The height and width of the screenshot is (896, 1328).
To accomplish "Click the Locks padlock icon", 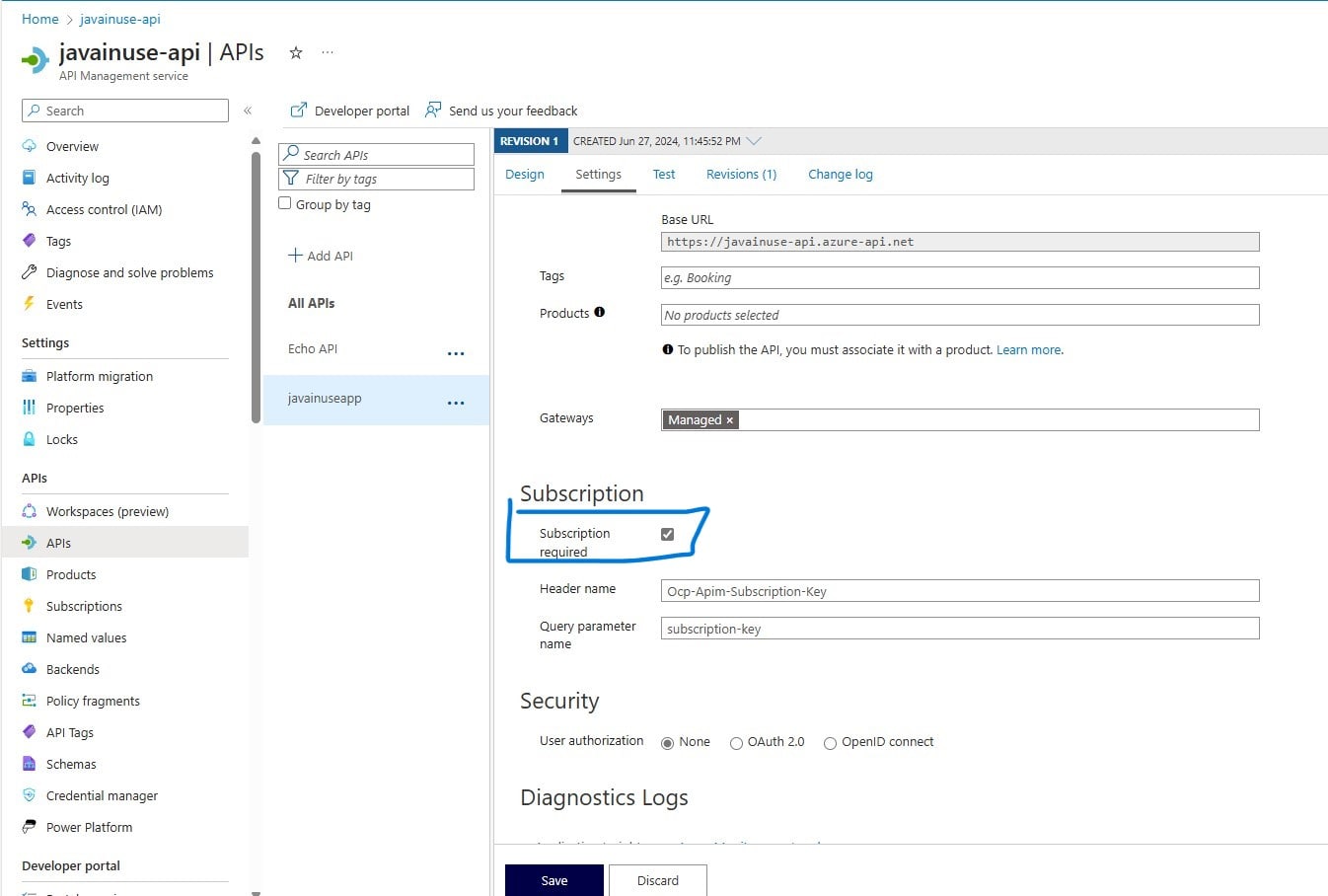I will tap(29, 439).
